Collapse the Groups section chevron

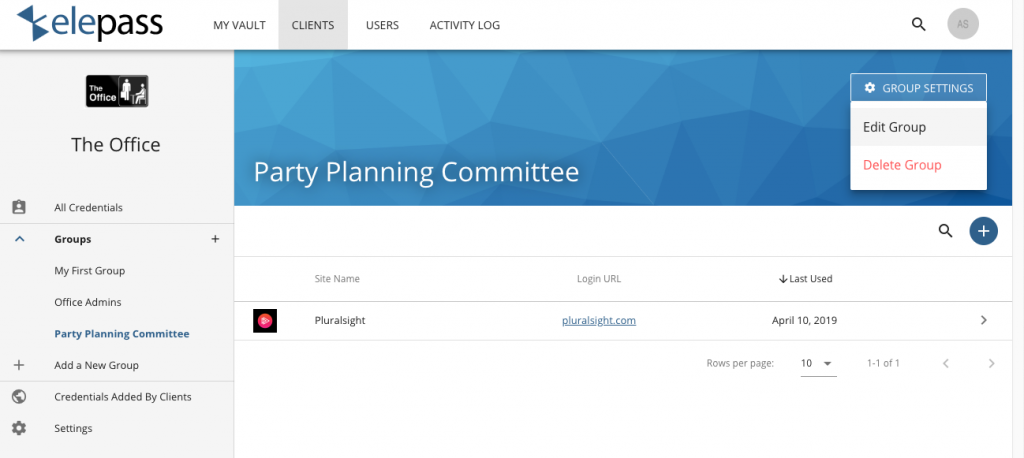18,239
